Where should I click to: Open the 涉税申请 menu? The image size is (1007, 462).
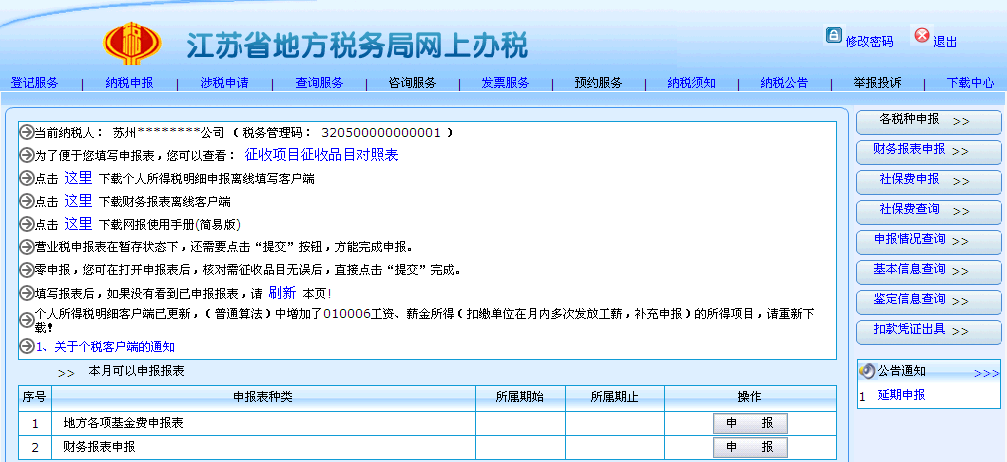point(224,82)
